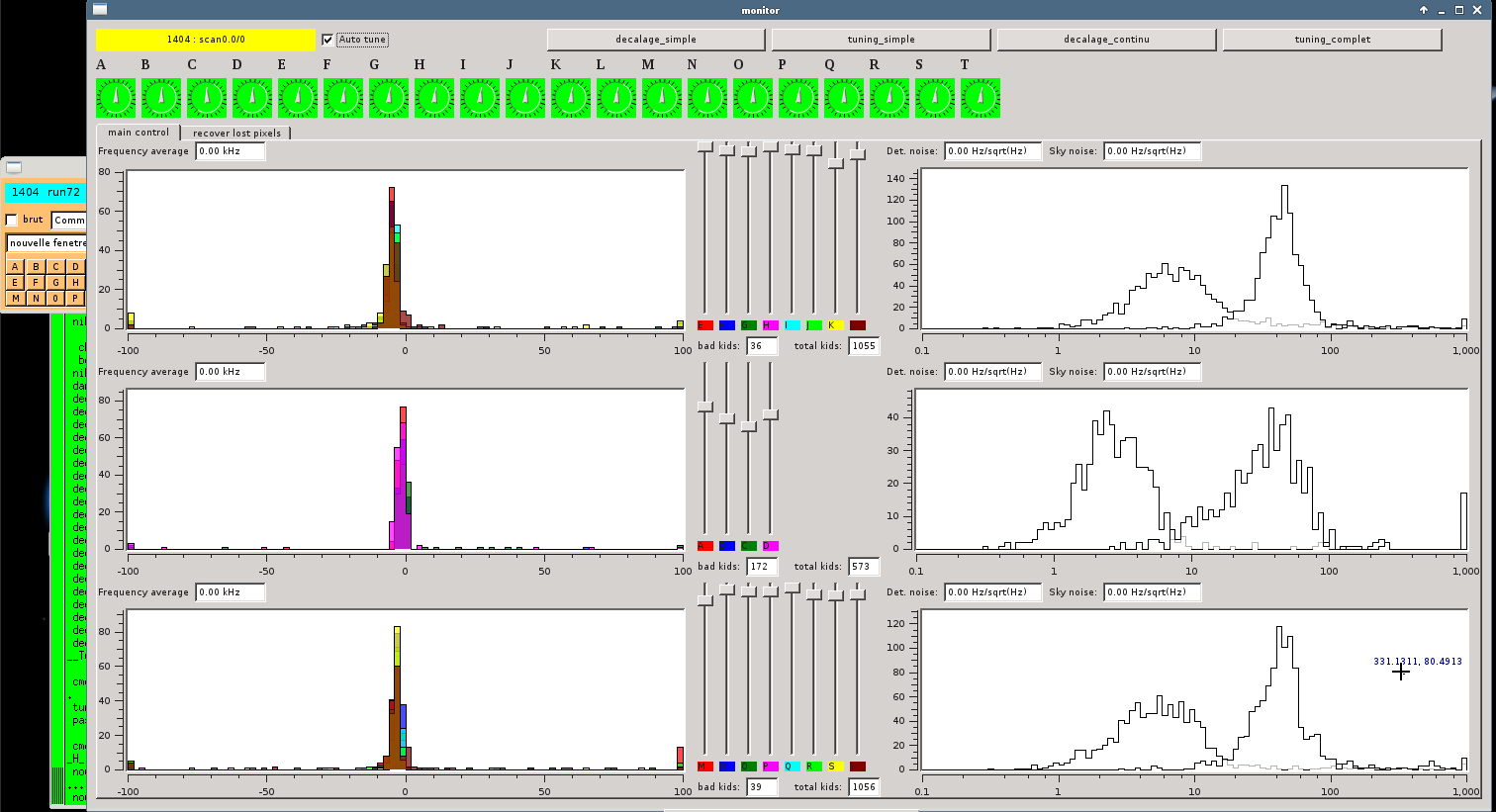
Task: Select the main control tab
Action: click(x=138, y=132)
